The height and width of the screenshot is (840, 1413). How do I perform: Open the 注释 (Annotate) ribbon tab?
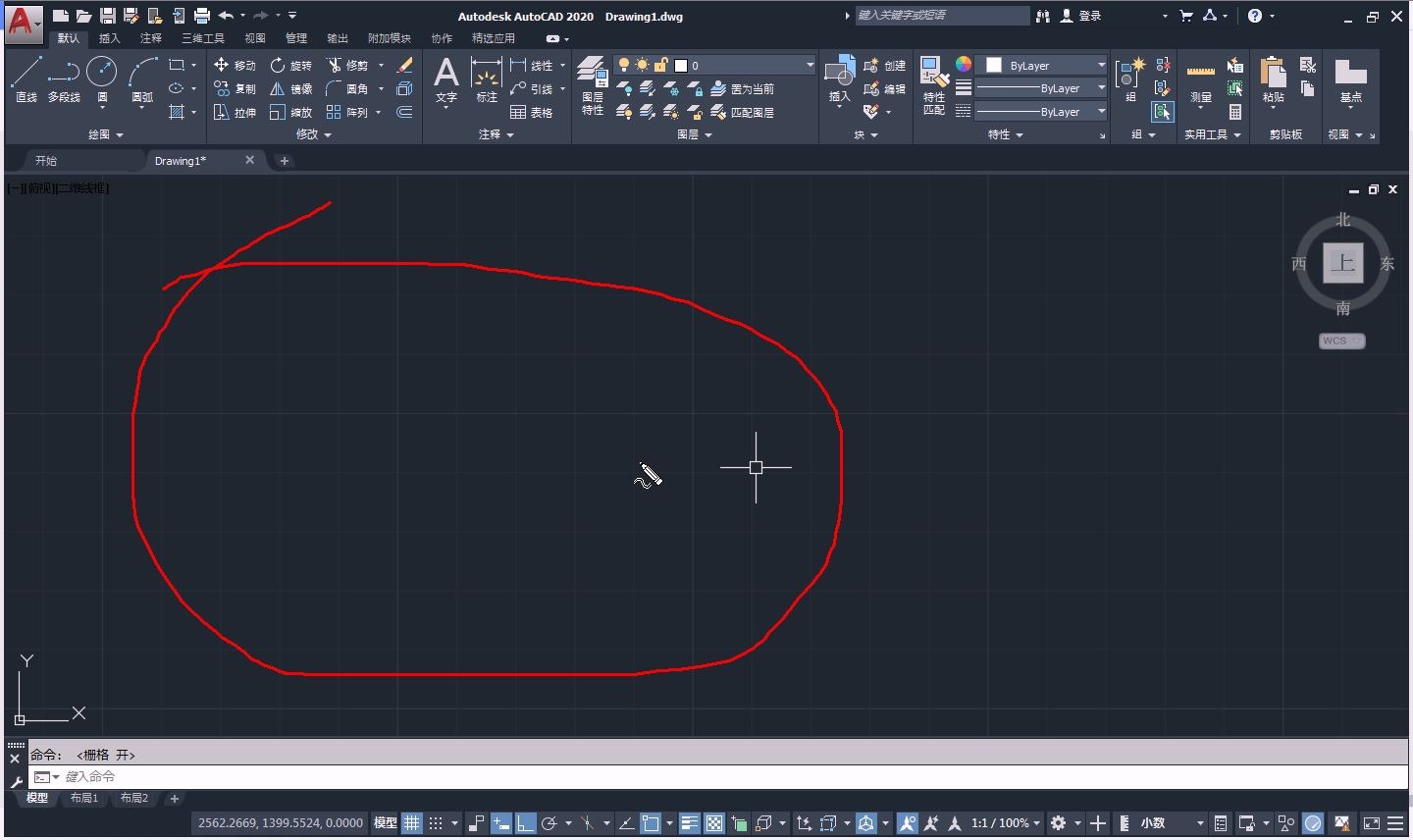coord(151,38)
